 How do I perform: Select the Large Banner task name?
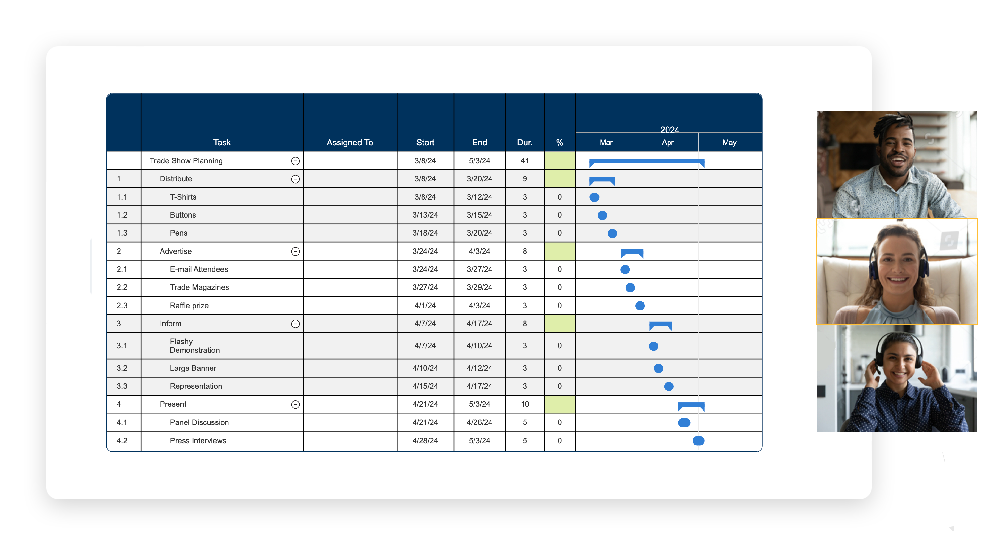[x=193, y=368]
